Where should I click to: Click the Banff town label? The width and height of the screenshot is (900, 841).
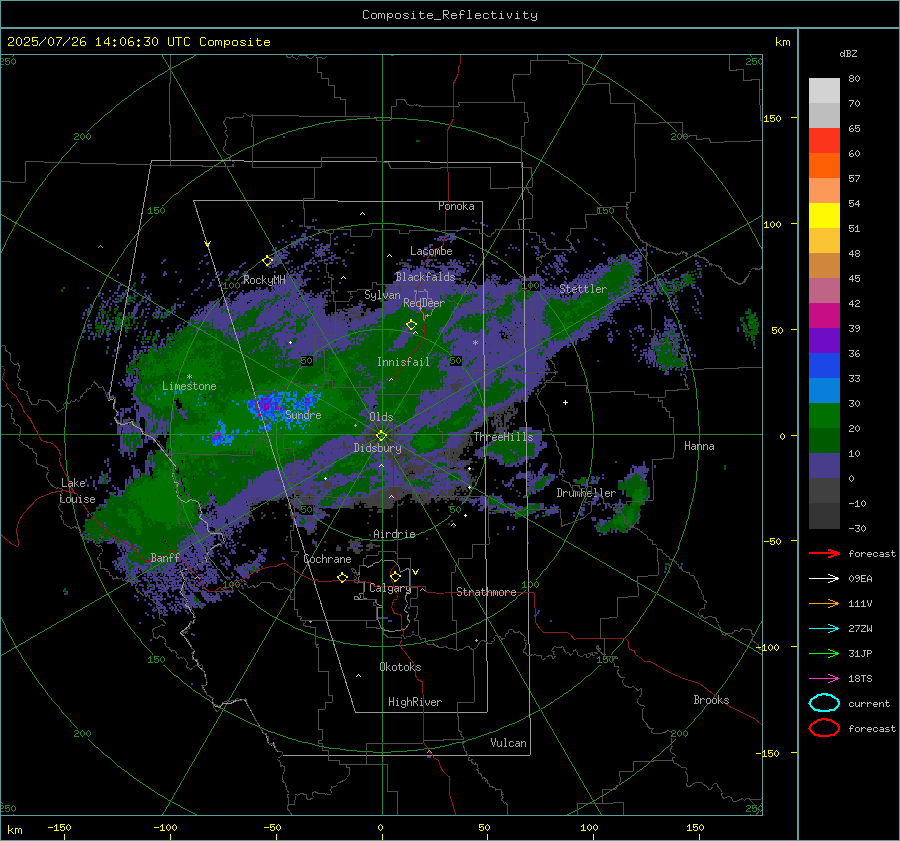[165, 557]
